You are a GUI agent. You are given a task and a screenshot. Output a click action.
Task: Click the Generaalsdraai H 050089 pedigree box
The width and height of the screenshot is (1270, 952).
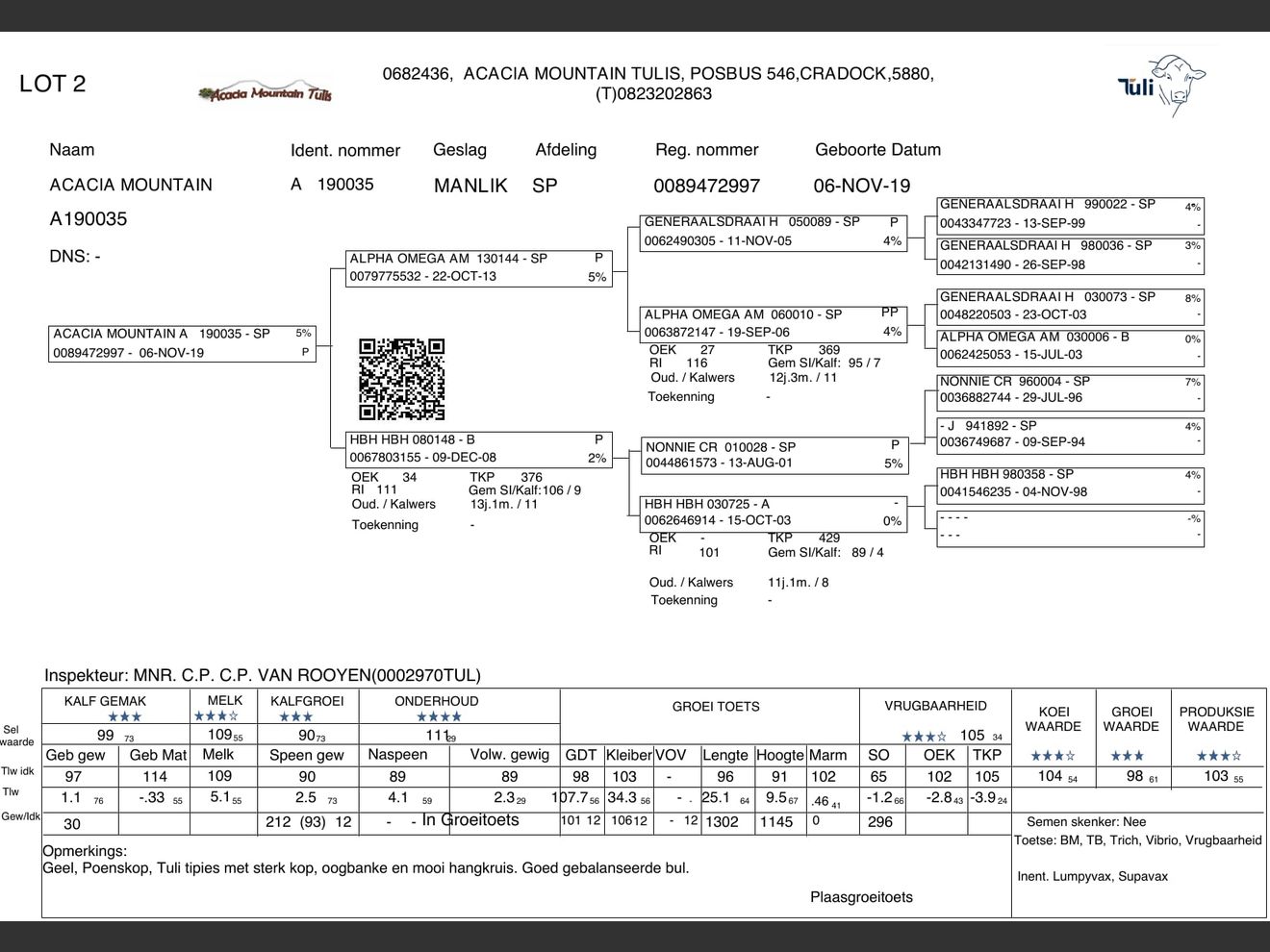point(774,232)
